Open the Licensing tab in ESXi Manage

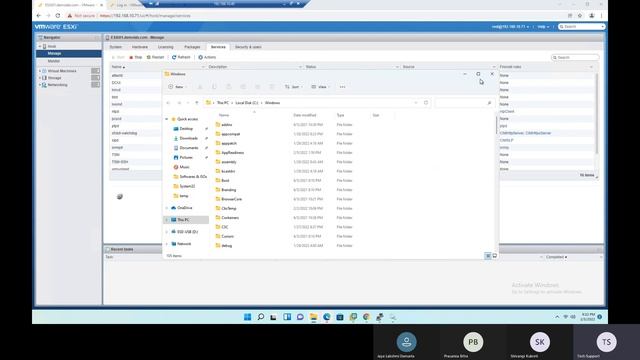(166, 47)
